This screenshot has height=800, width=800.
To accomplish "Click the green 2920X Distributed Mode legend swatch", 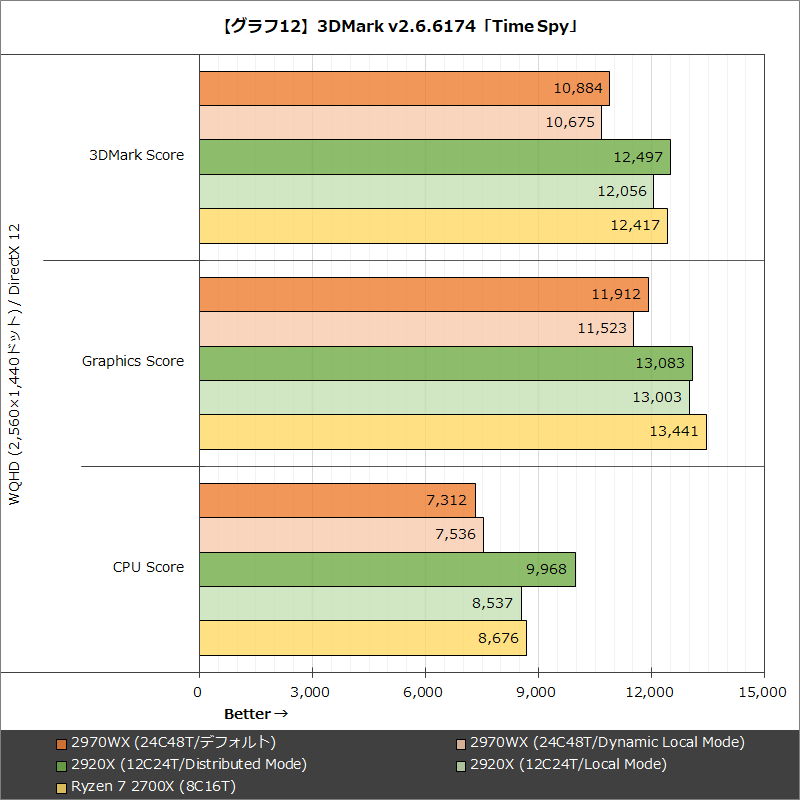I will (x=62, y=764).
